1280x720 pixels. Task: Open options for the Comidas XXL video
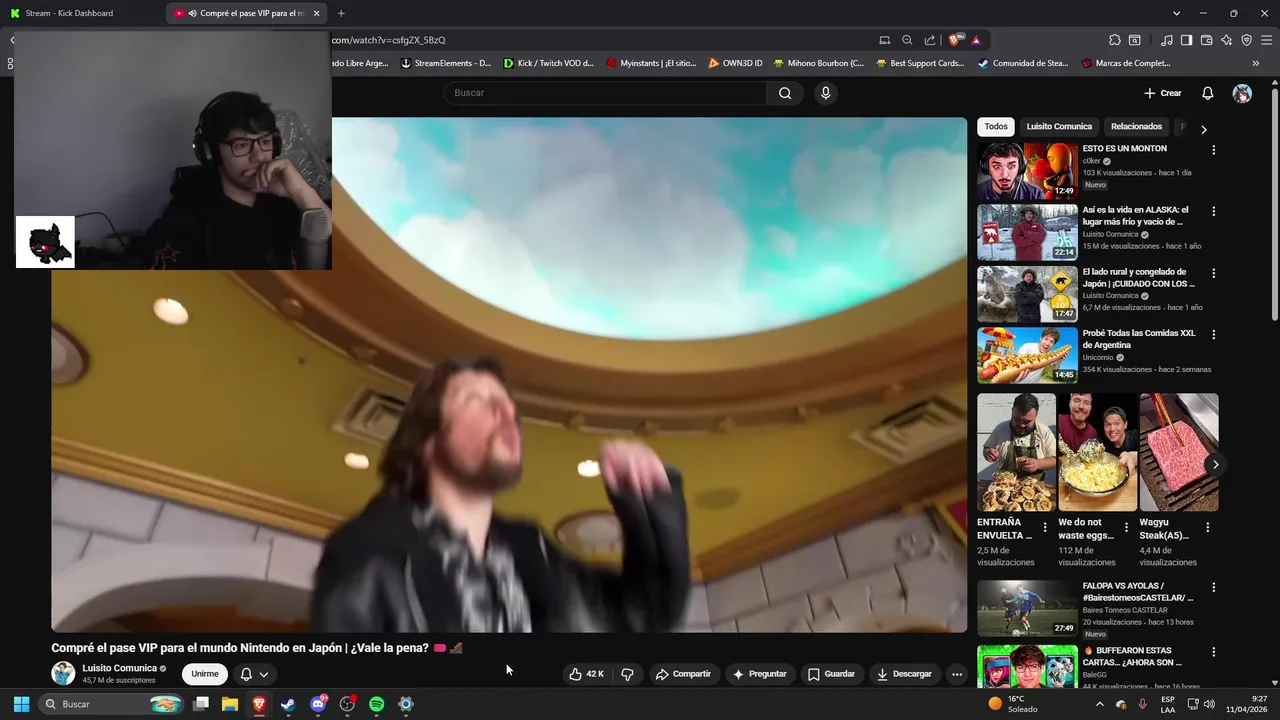click(x=1213, y=335)
